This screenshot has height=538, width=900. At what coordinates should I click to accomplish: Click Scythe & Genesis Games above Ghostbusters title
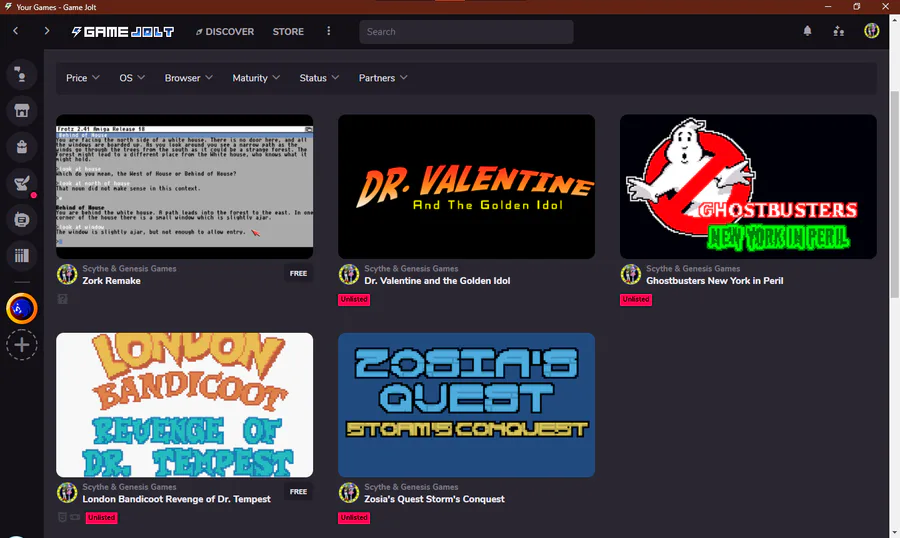tap(693, 268)
